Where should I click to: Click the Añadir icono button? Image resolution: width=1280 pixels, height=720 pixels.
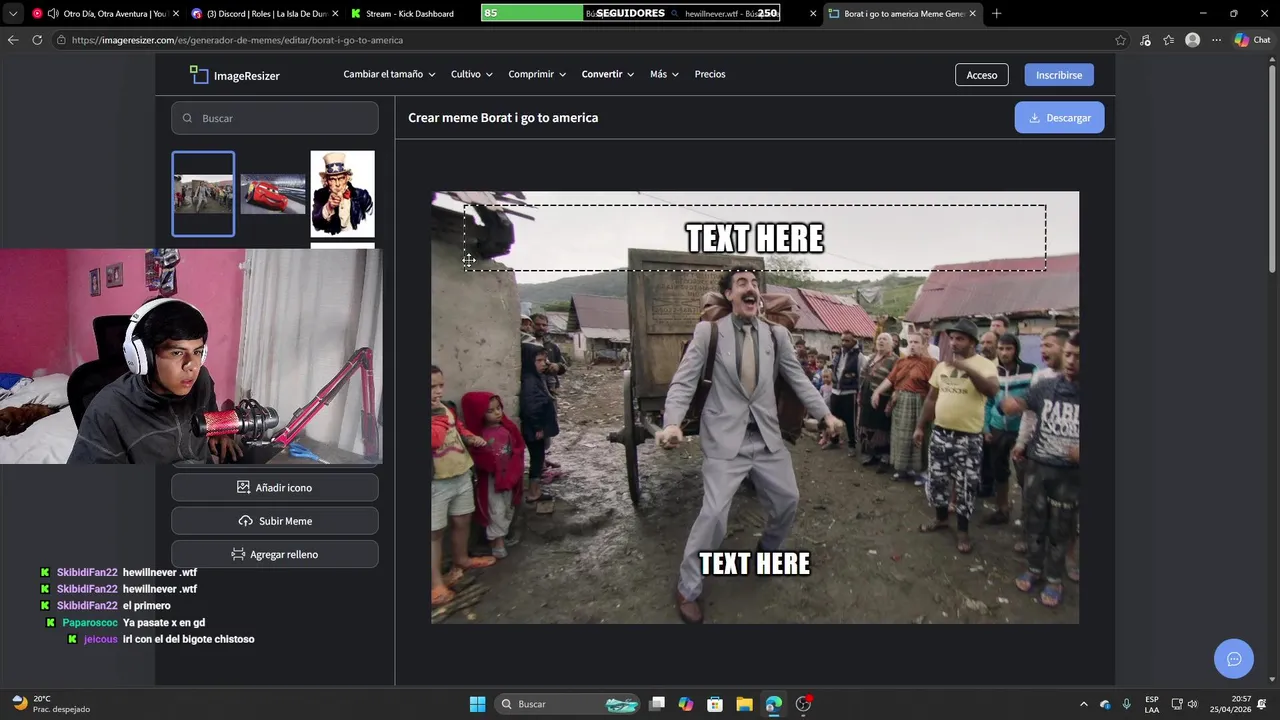click(275, 487)
